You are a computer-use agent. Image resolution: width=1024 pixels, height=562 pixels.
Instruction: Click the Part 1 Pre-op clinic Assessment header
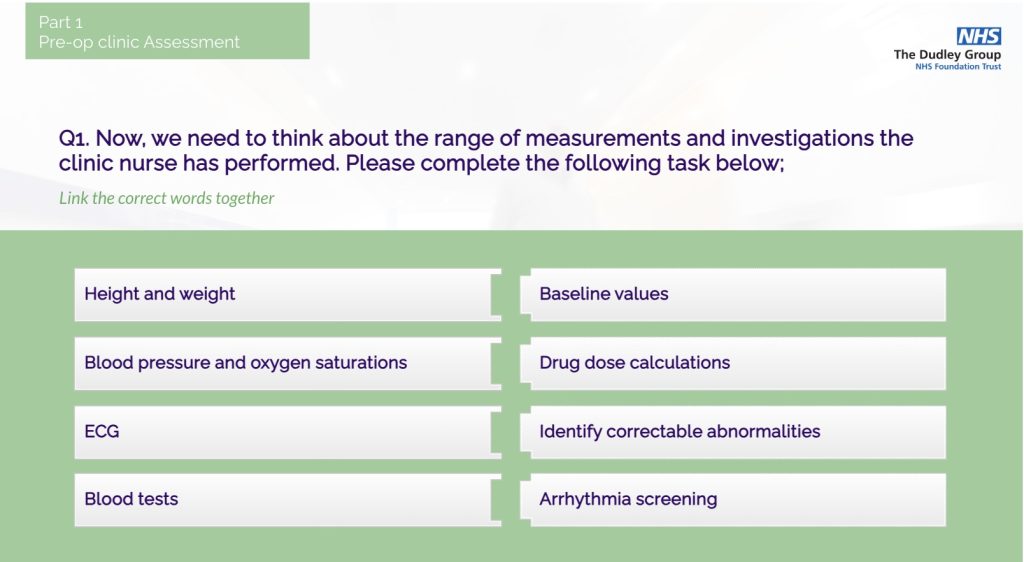click(167, 31)
